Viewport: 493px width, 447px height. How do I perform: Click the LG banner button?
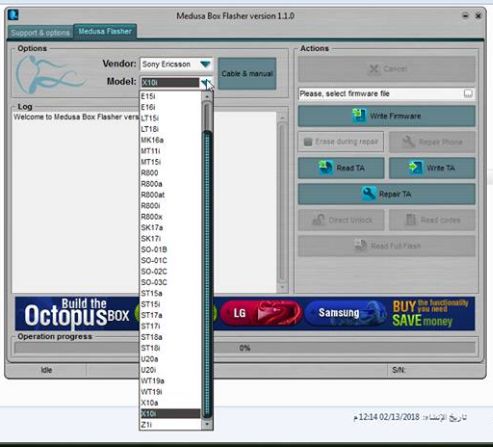tap(261, 313)
